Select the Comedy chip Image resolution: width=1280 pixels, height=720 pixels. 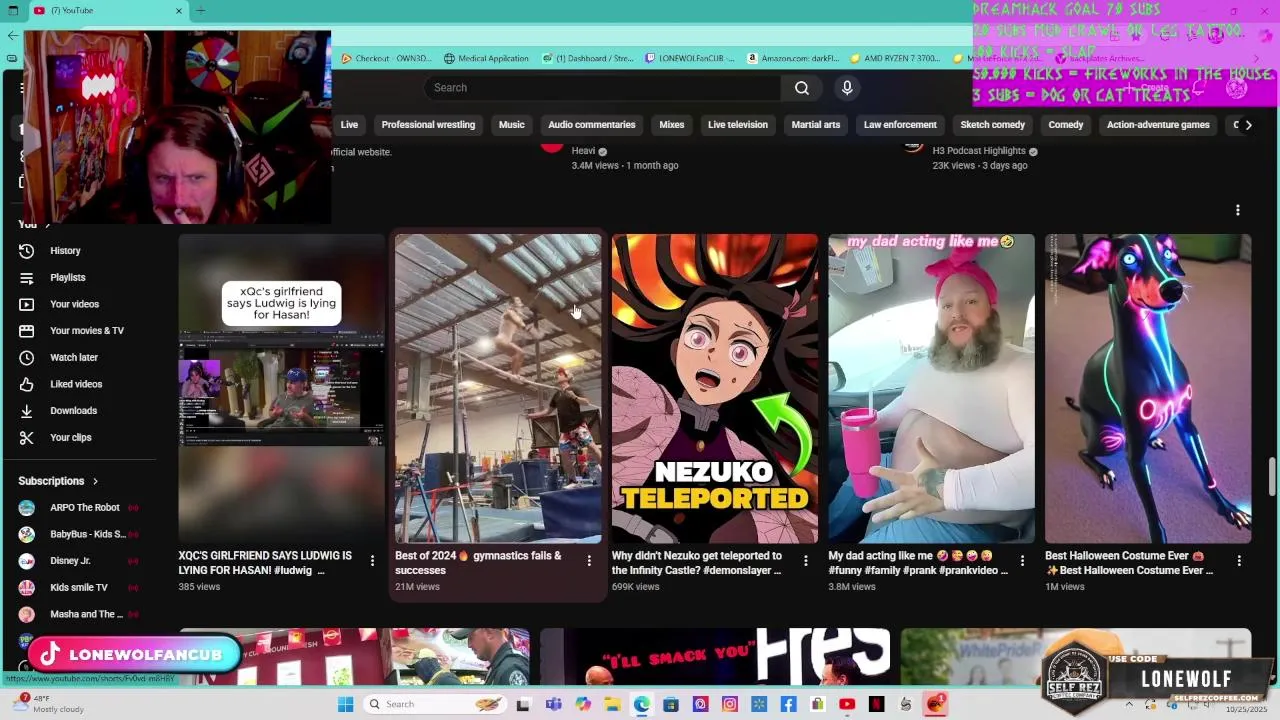pyautogui.click(x=1066, y=125)
